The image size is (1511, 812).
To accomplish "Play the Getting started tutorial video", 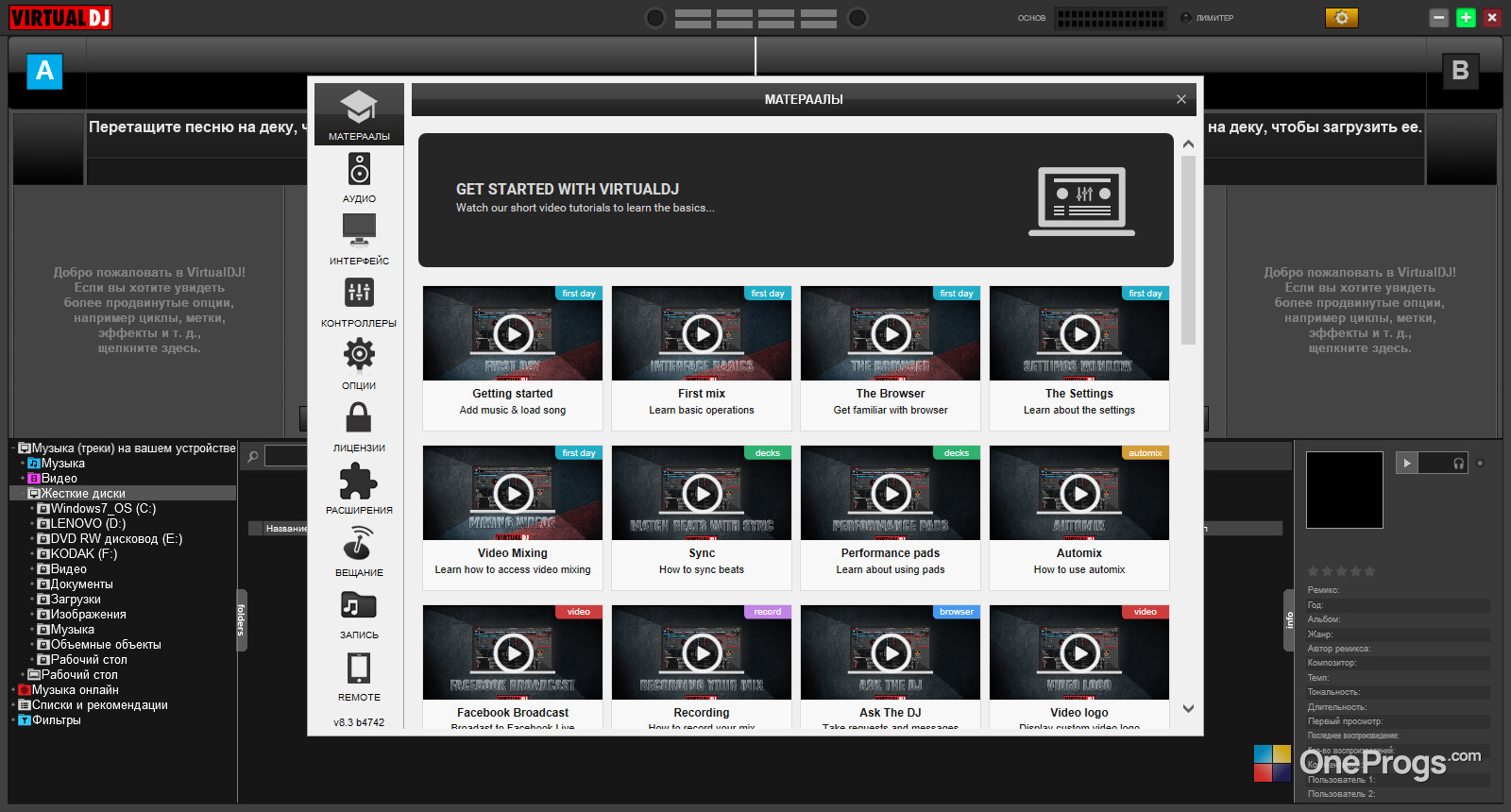I will tap(513, 333).
